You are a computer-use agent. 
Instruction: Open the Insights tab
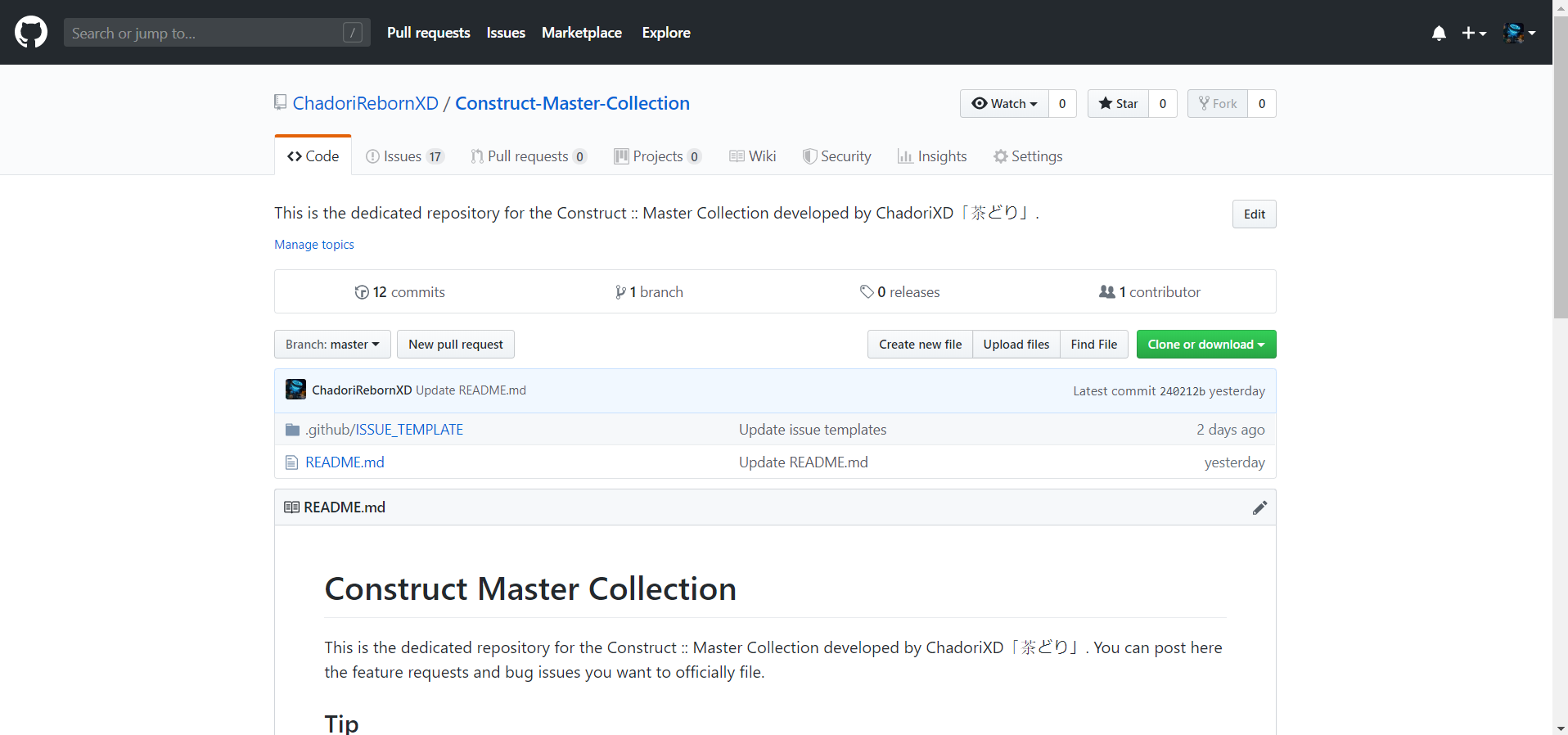pyautogui.click(x=932, y=156)
